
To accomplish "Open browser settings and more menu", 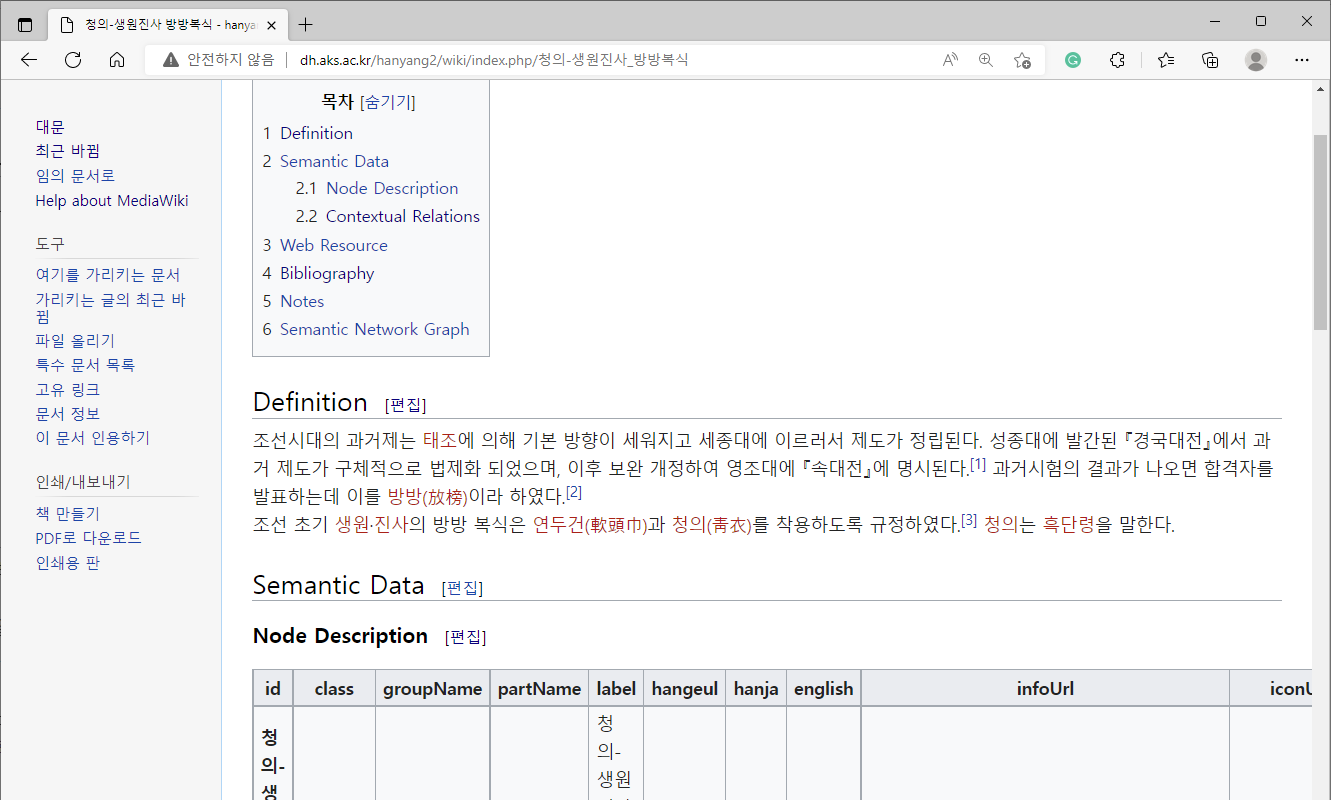I will point(1301,60).
